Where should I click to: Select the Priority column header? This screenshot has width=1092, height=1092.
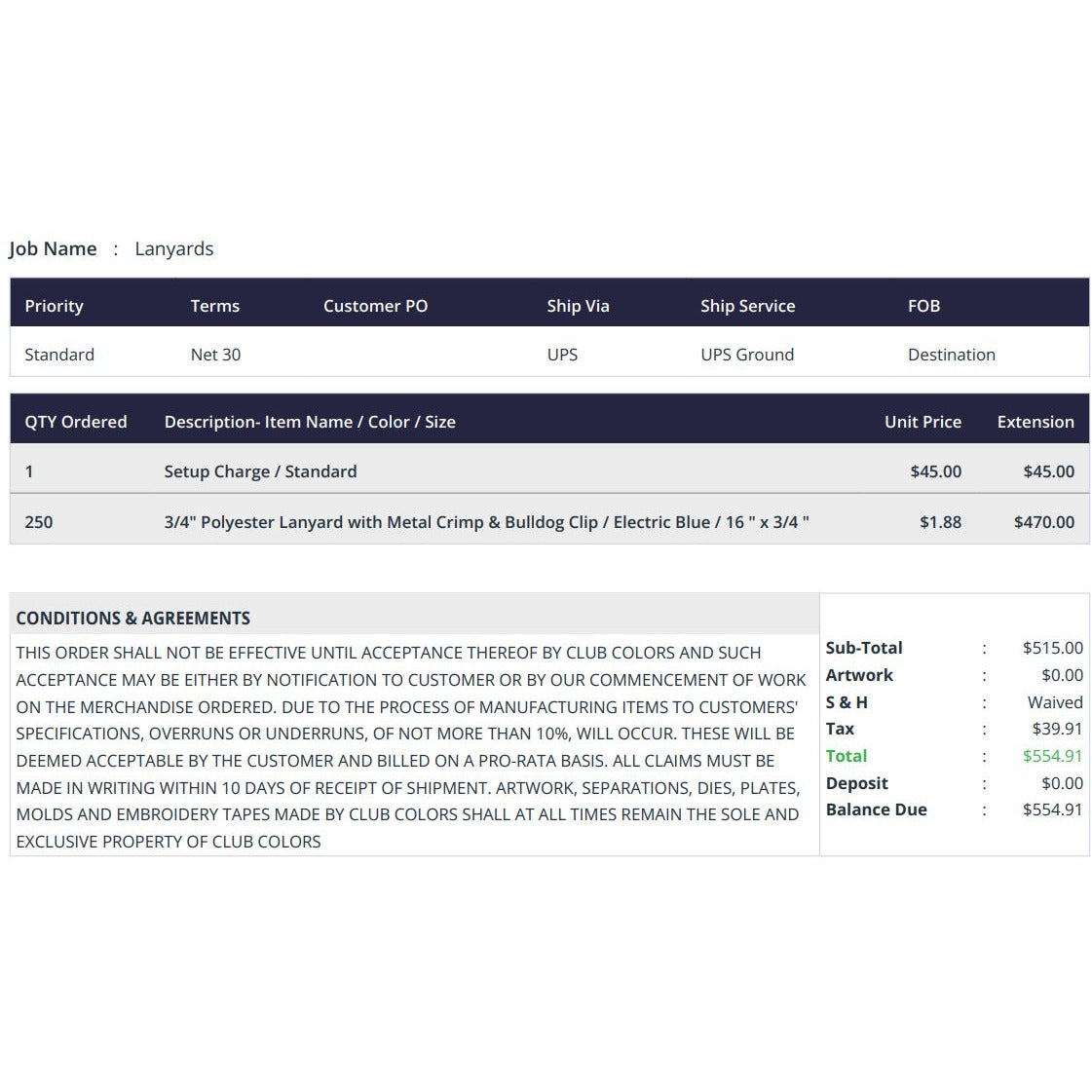click(54, 306)
